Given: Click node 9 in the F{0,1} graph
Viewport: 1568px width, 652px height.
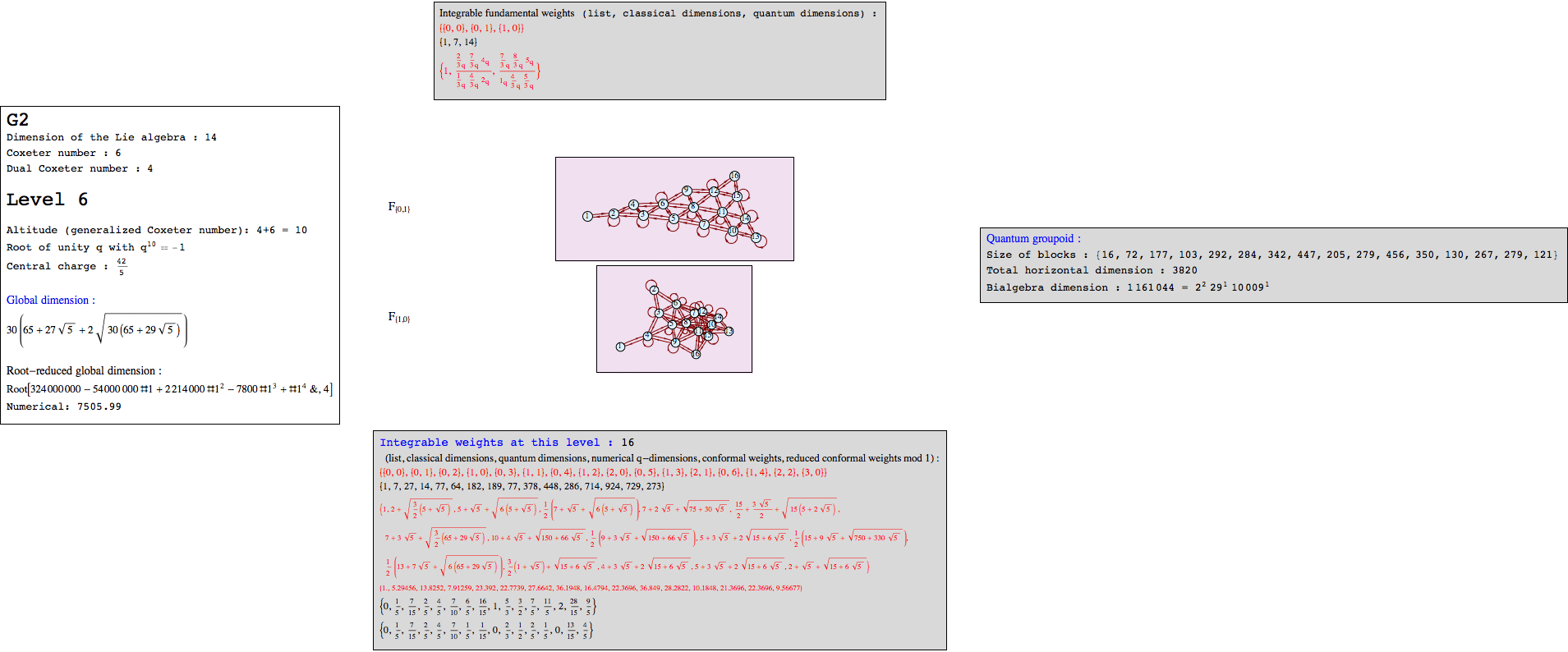Looking at the screenshot, I should click(x=687, y=191).
